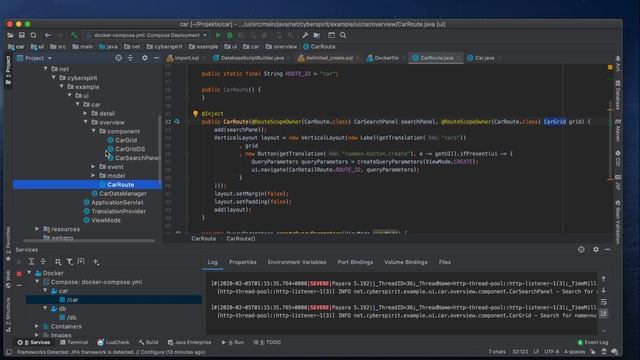Expand the model folder node

tap(93, 176)
